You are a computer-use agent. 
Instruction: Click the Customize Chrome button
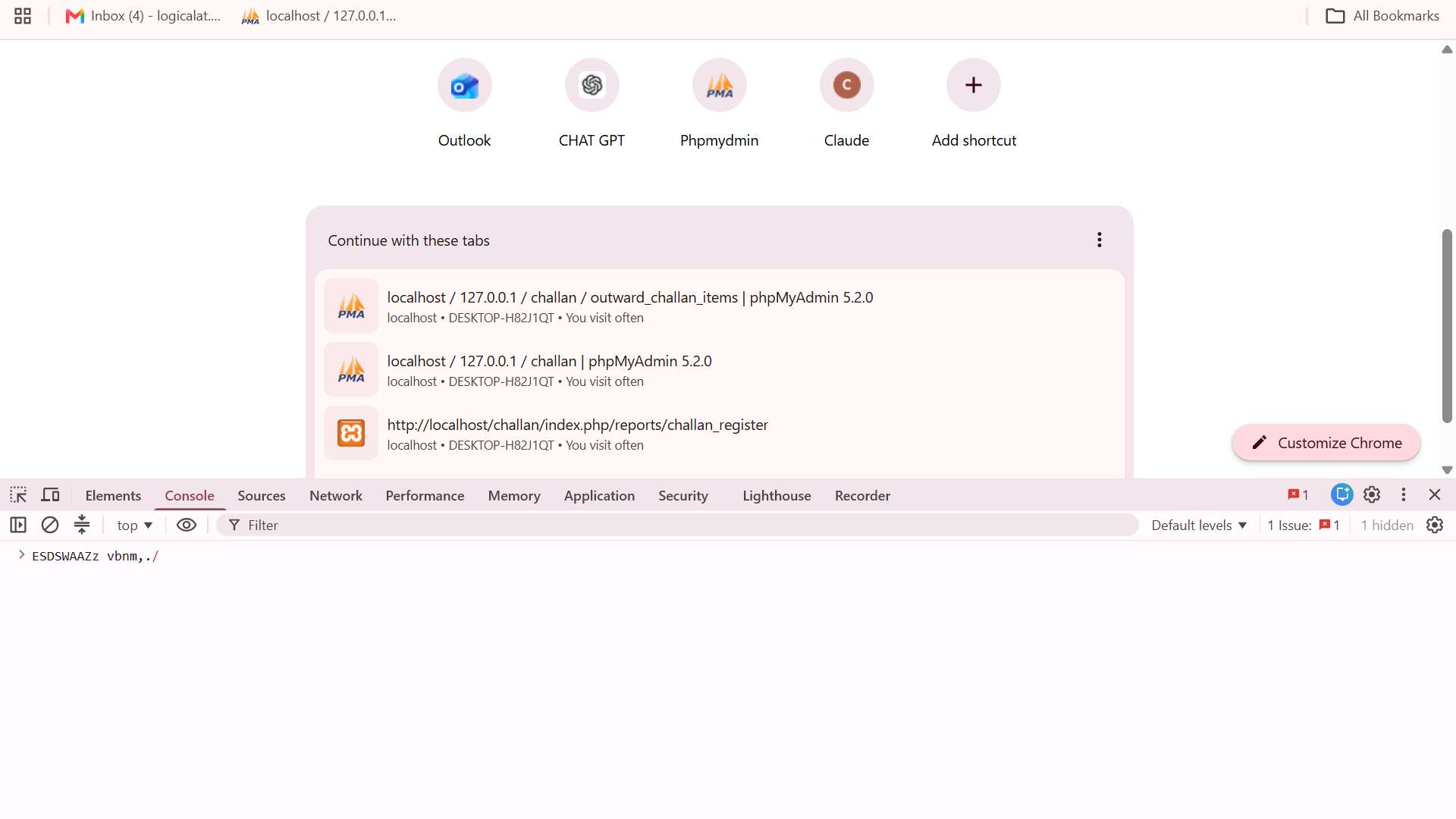click(x=1326, y=443)
